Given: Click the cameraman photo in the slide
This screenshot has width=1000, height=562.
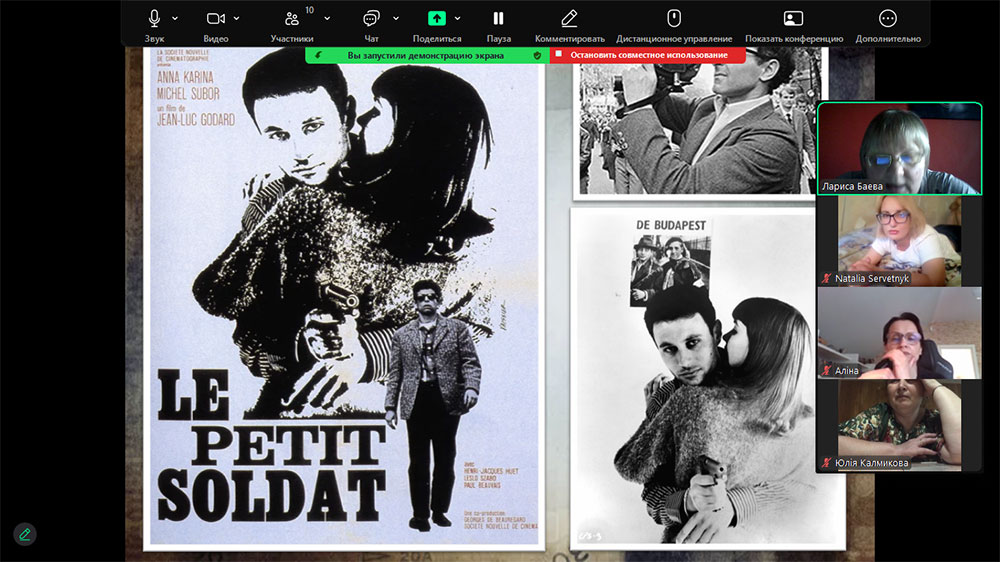Looking at the screenshot, I should pos(698,123).
